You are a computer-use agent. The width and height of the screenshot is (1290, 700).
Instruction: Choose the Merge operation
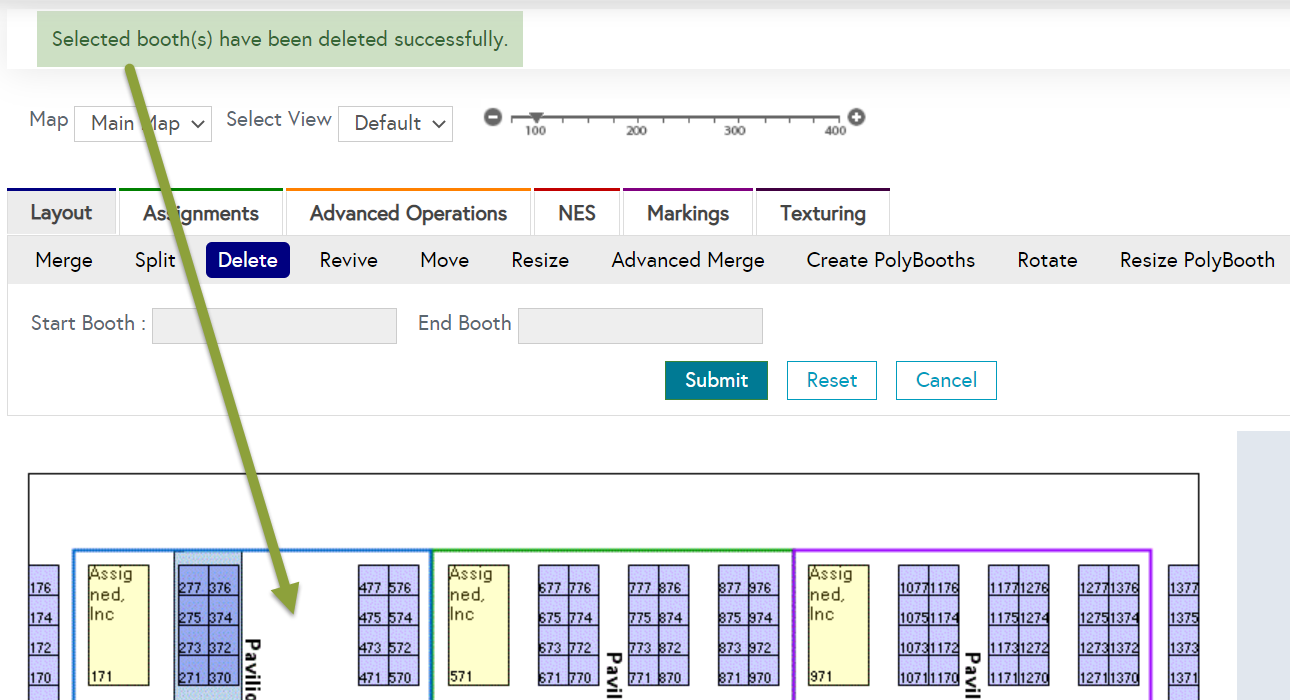64,260
